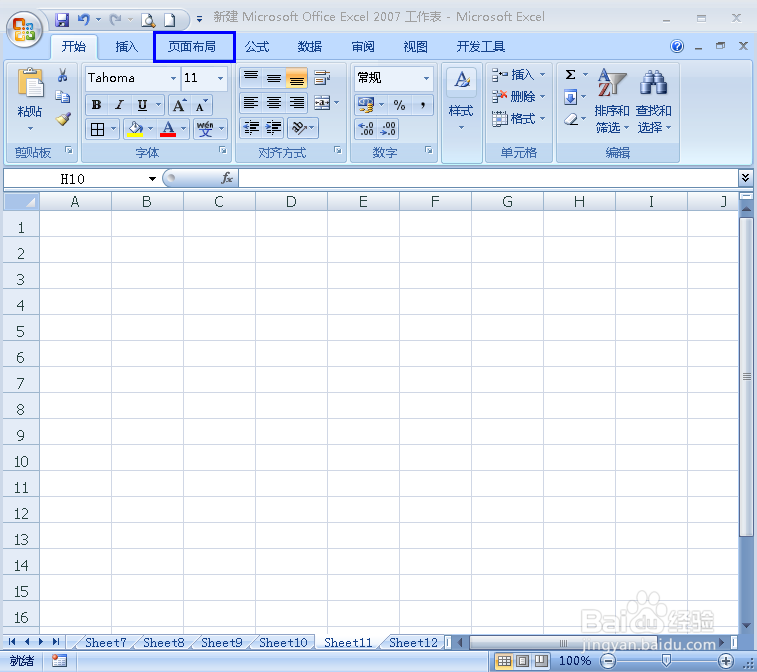Click the AutoSum sigma icon
Viewport: 757px width, 672px height.
coord(571,75)
